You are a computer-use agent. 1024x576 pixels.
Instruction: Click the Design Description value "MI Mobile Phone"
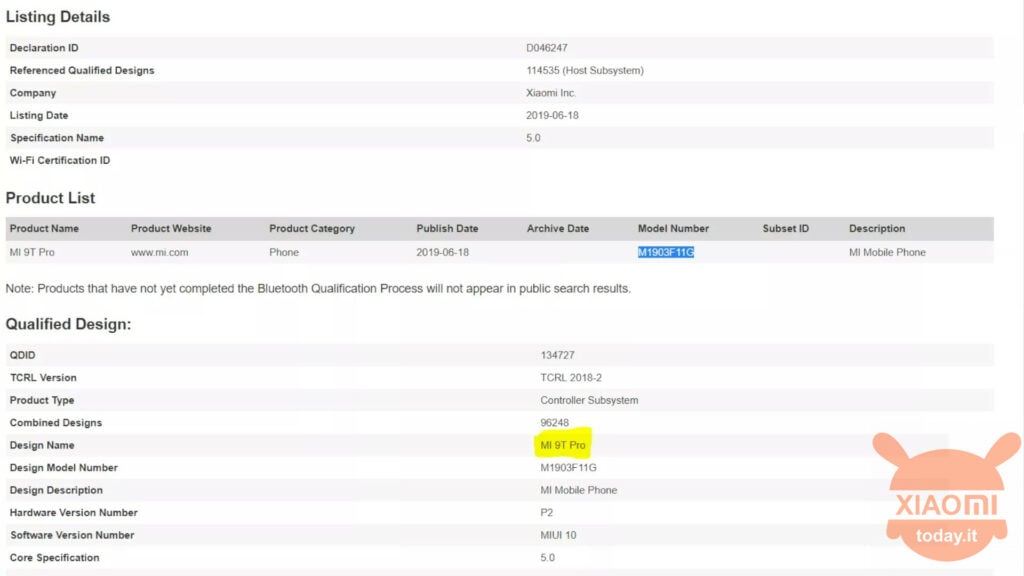pyautogui.click(x=579, y=490)
